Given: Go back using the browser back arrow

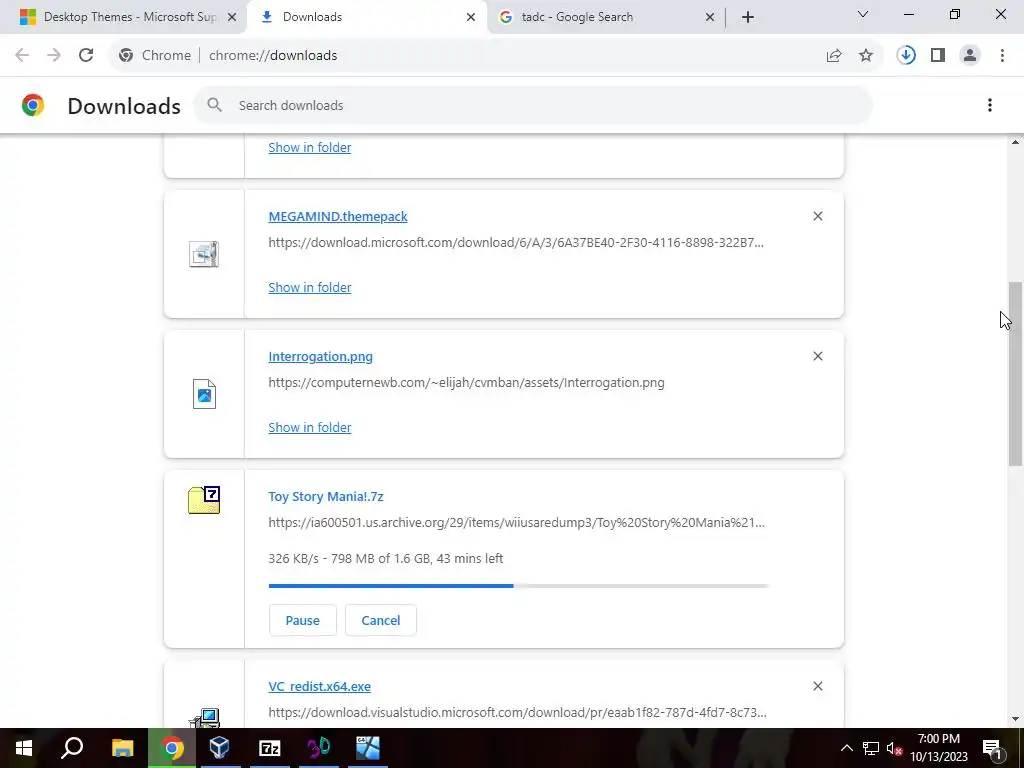Looking at the screenshot, I should [x=22, y=56].
